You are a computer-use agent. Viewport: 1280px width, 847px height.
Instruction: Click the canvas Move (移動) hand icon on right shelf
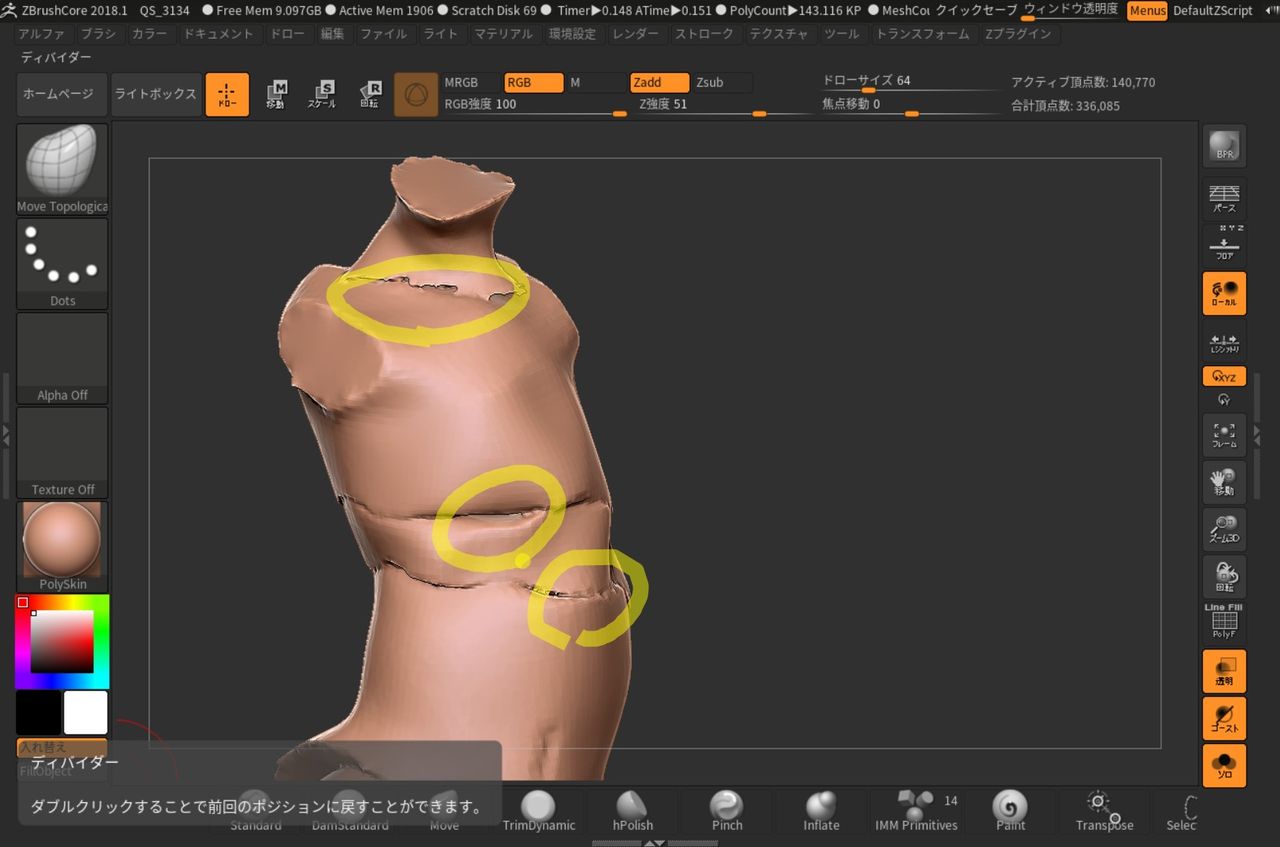[1224, 482]
